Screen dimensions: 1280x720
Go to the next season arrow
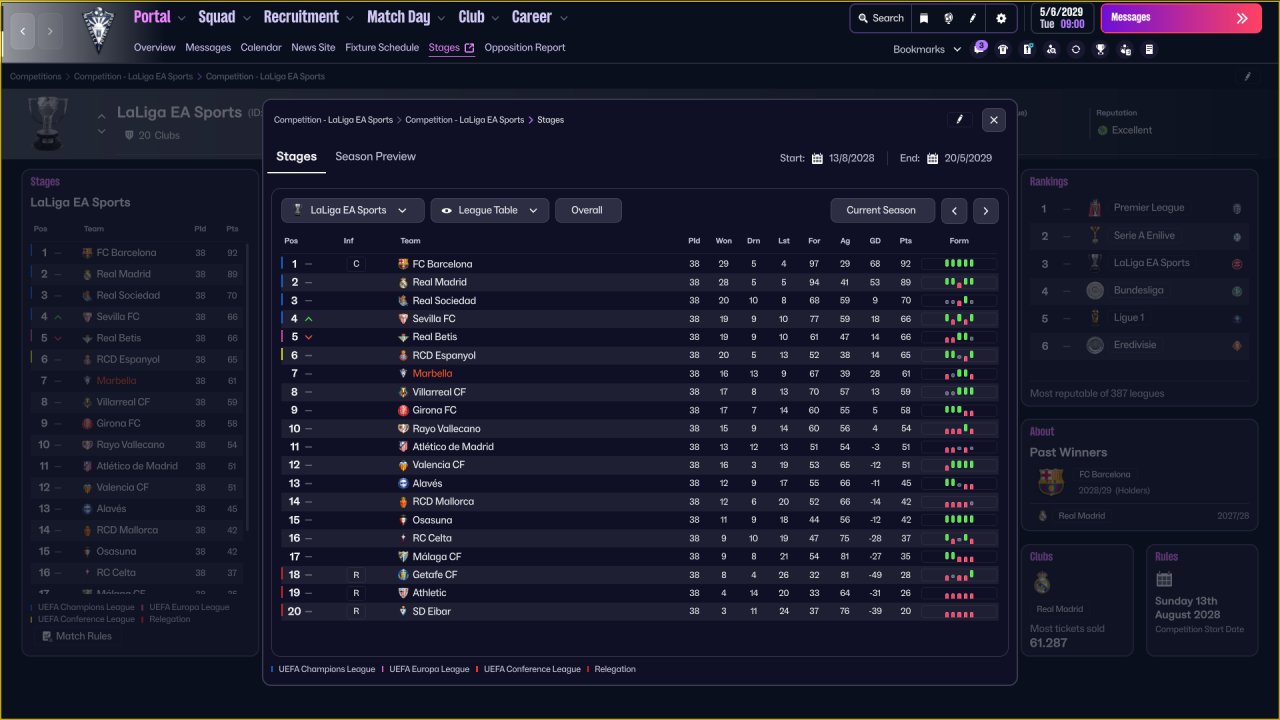click(985, 210)
